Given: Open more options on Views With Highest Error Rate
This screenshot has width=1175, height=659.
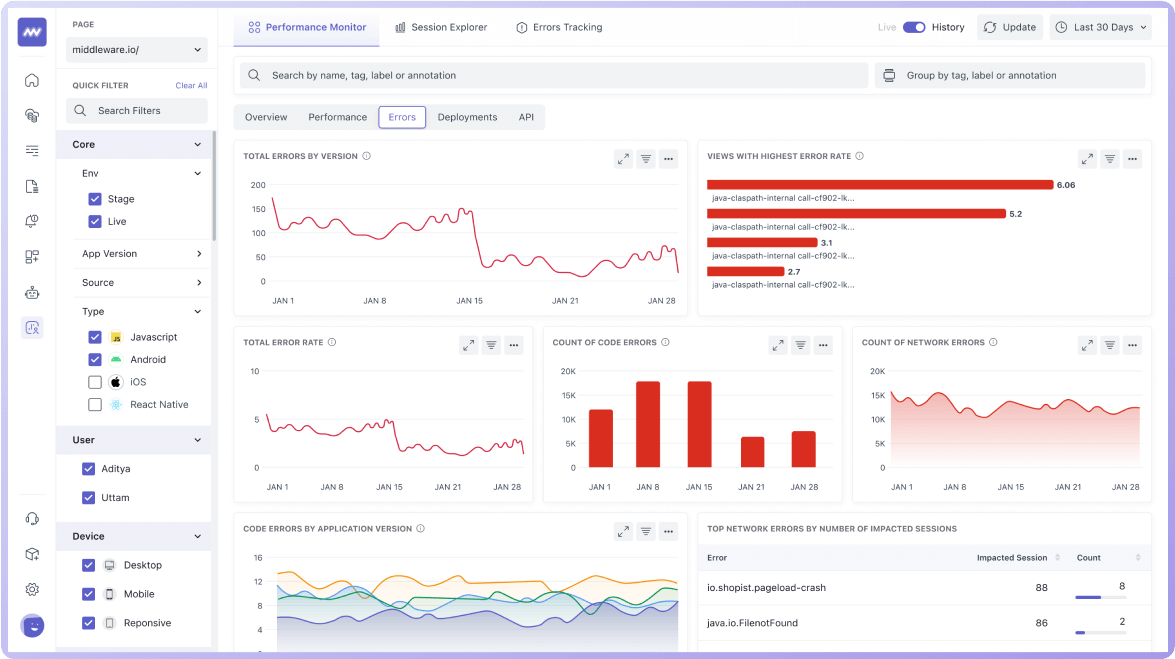Looking at the screenshot, I should 1132,158.
